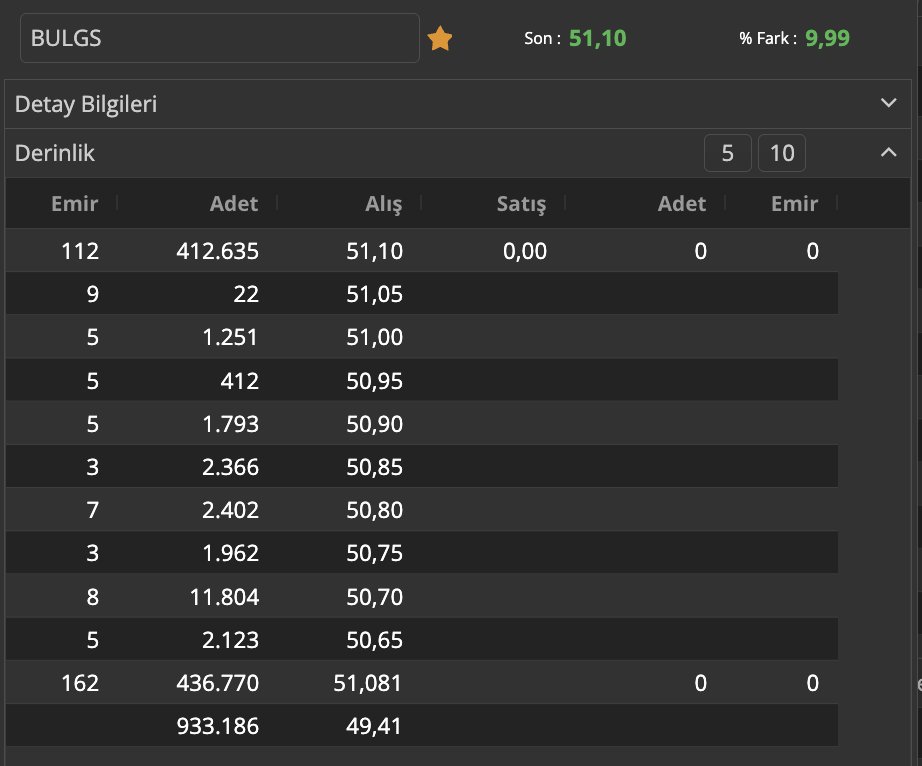Click the BULGS symbol input field

click(219, 38)
